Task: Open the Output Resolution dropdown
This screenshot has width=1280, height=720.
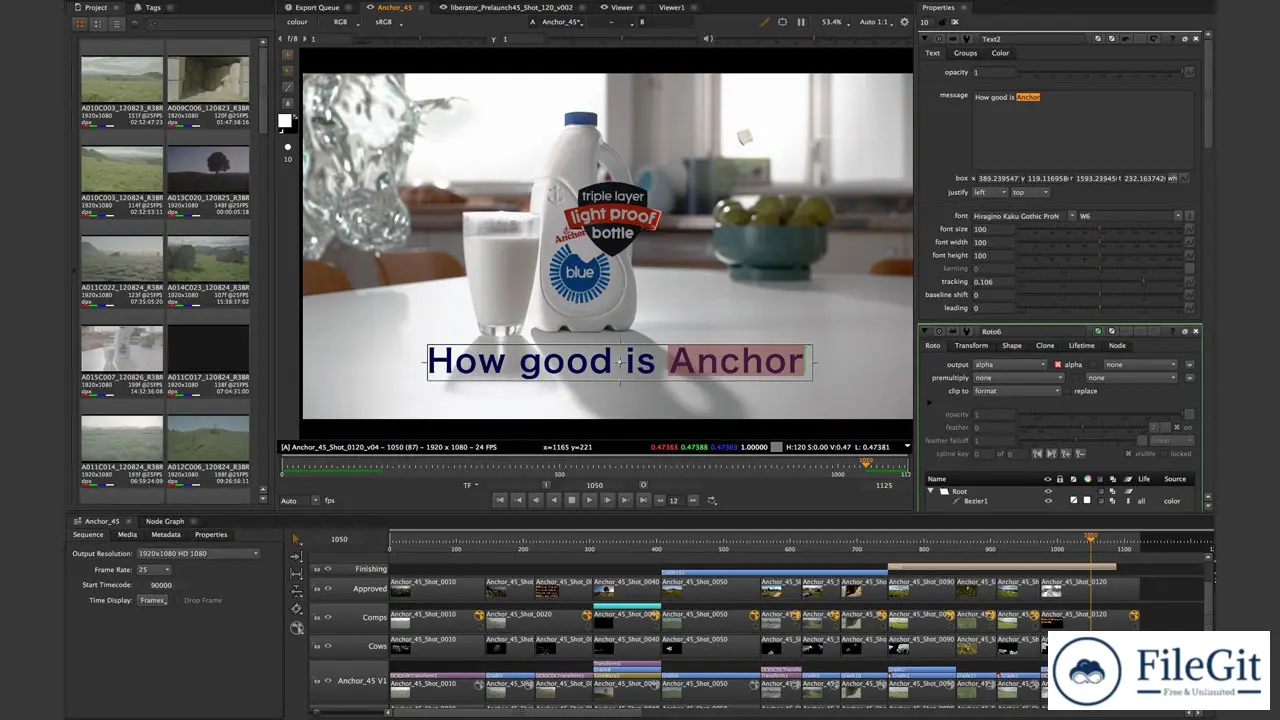Action: point(198,553)
